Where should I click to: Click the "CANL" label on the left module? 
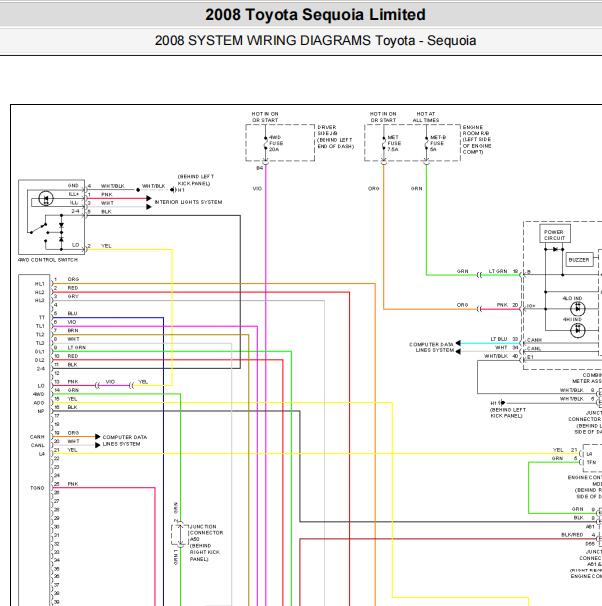(x=37, y=445)
